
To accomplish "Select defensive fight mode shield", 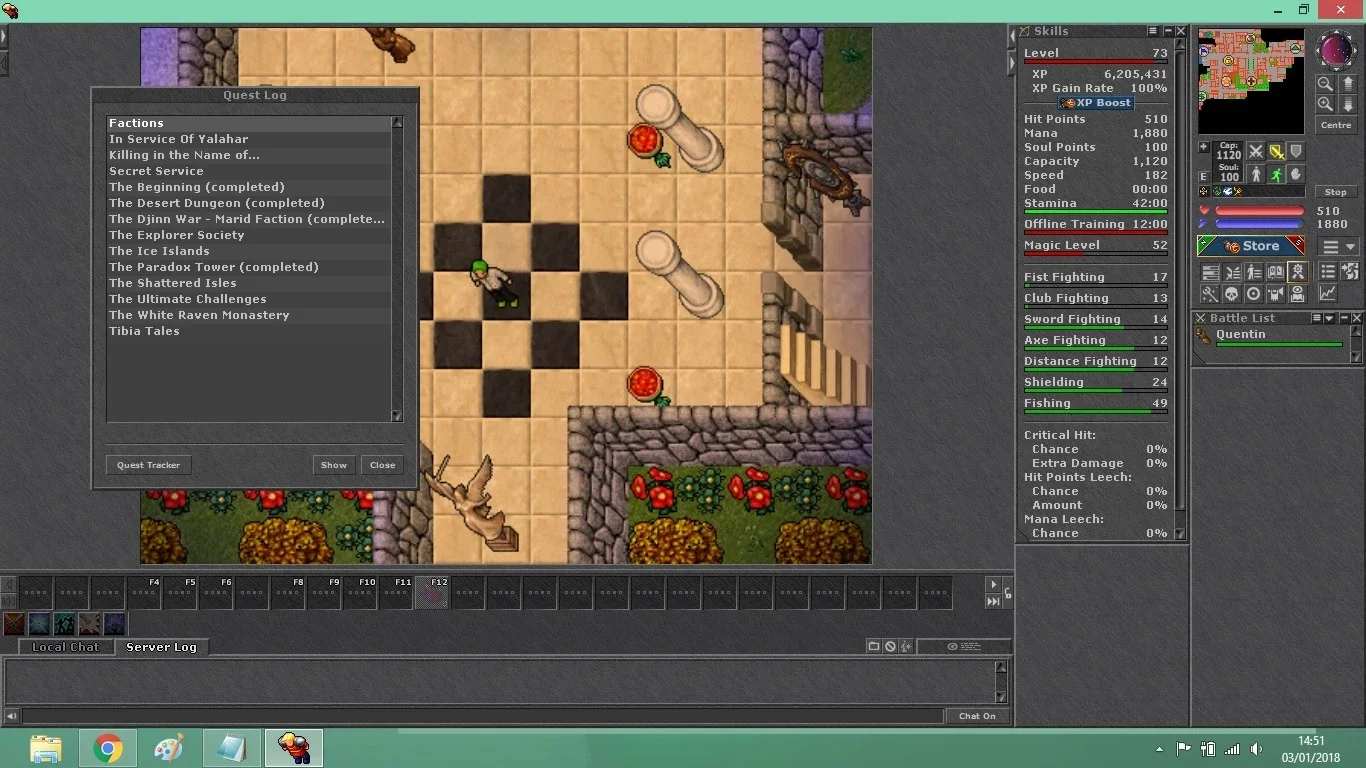I will [1297, 151].
